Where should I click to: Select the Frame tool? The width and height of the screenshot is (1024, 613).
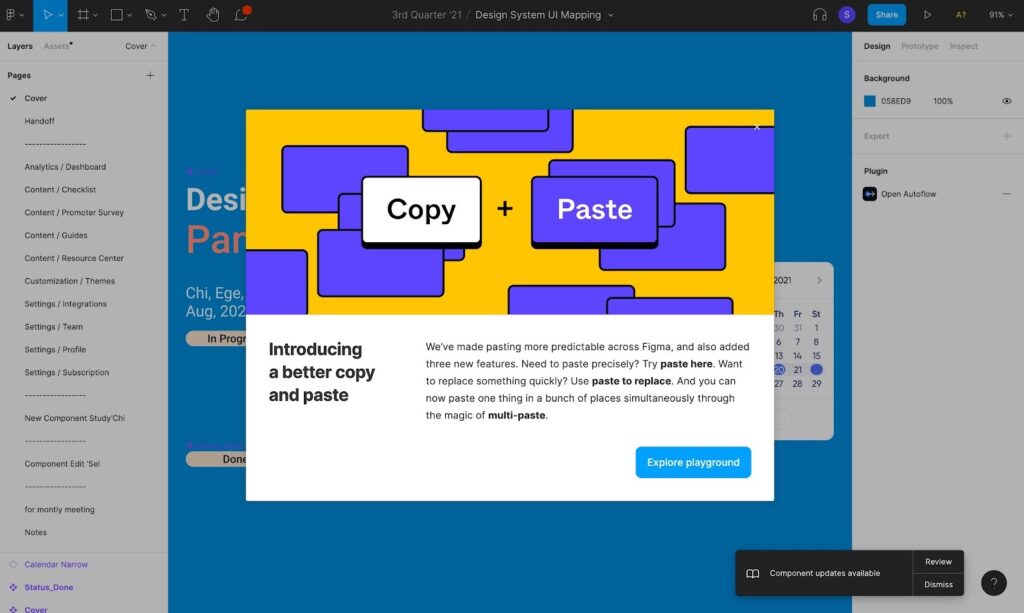[x=82, y=15]
